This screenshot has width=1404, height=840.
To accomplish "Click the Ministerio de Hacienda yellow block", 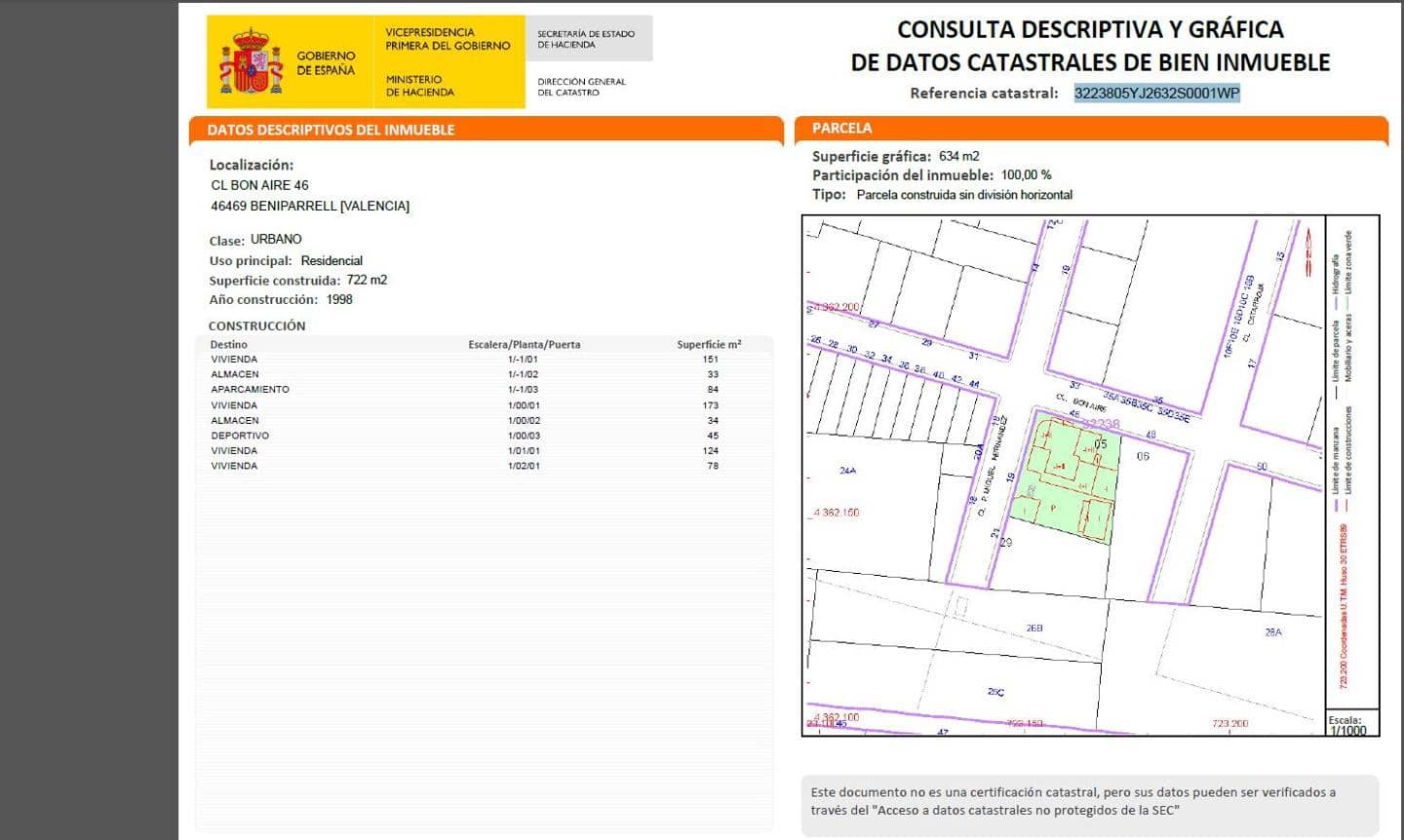I will [x=448, y=62].
